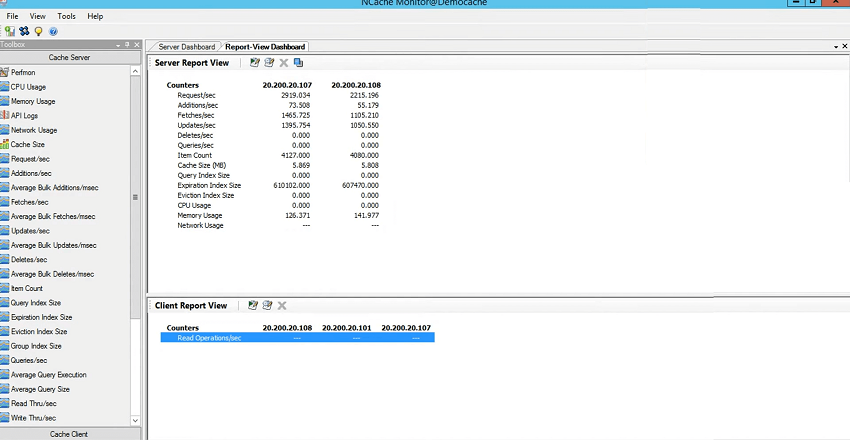
Task: Select Average Bulk Fetches/msec toolbox item
Action: [53, 216]
